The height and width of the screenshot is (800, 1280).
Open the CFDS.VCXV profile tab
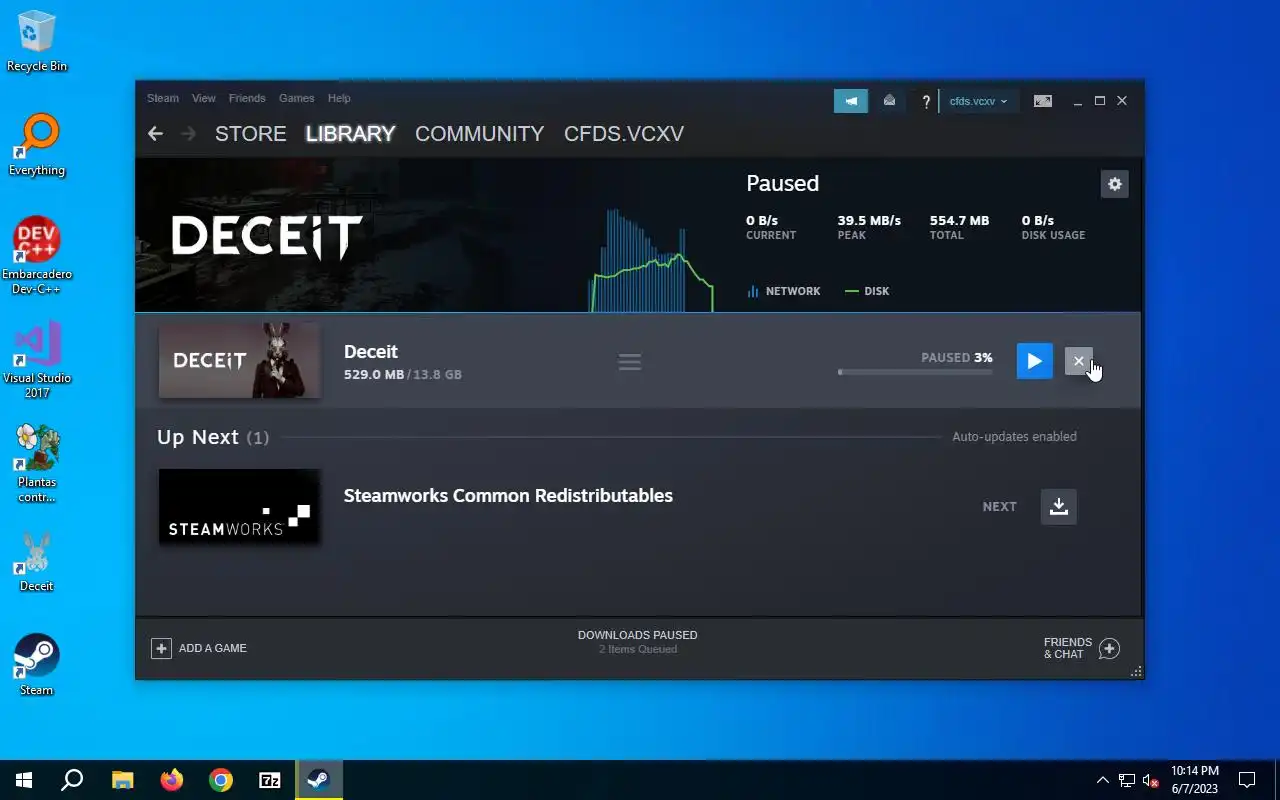[624, 134]
